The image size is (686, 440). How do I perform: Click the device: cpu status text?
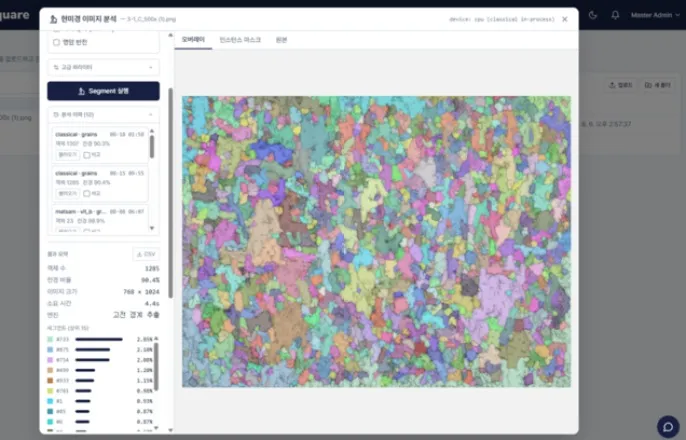[x=501, y=19]
